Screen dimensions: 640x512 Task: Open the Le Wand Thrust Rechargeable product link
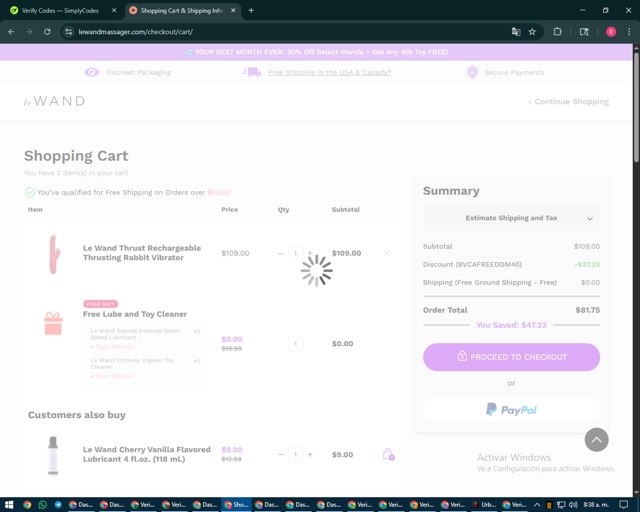click(x=142, y=253)
